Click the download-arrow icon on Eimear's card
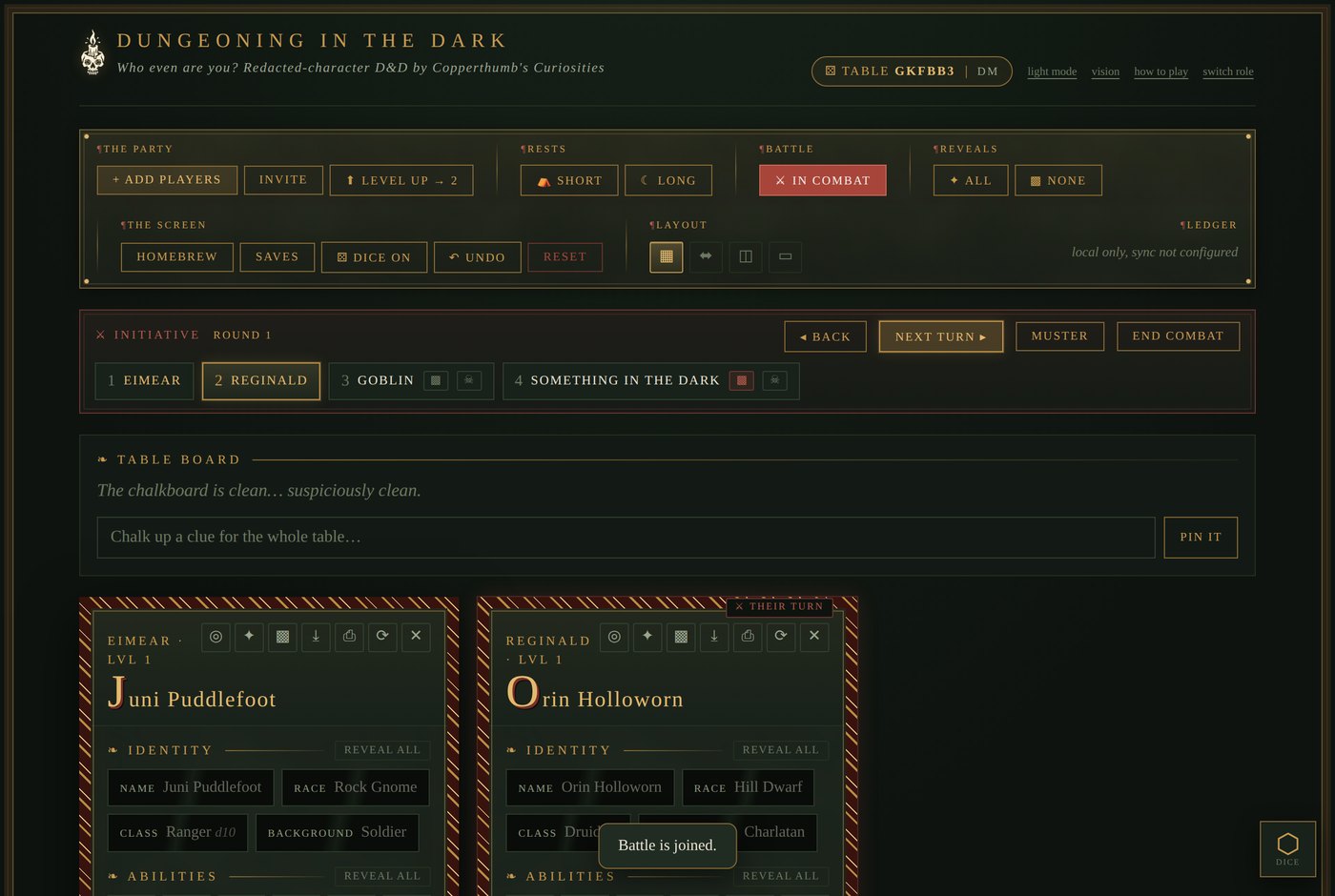This screenshot has height=896, width=1335. [316, 637]
